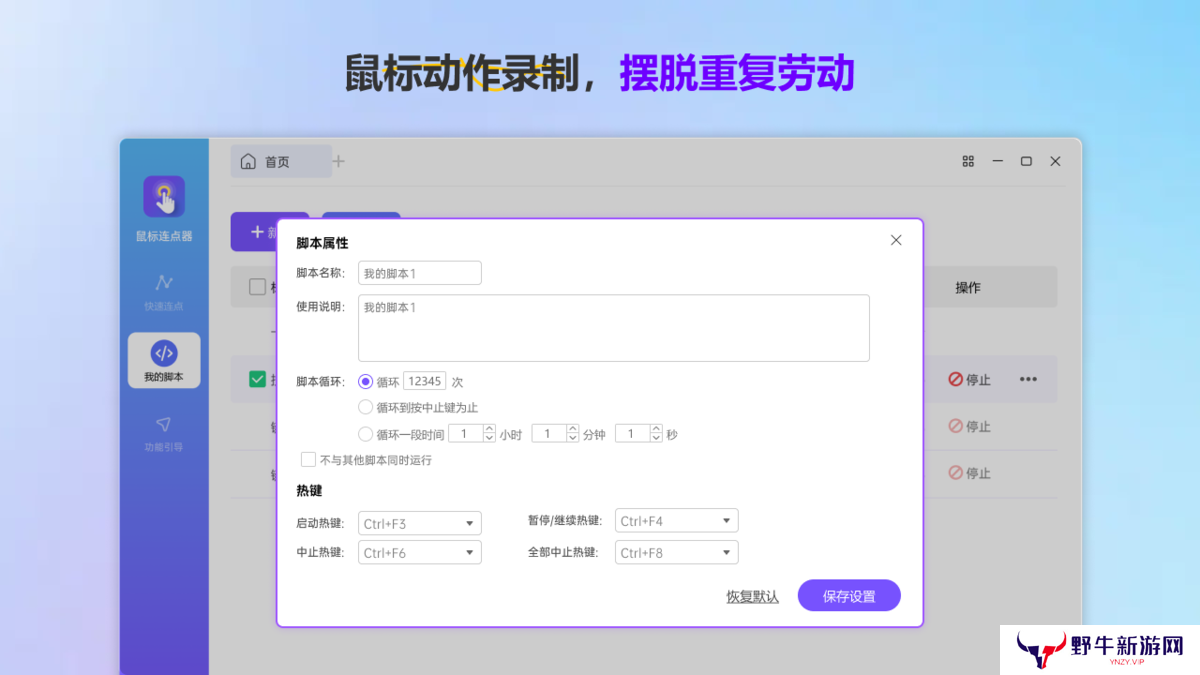
Task: Select 循环到按中止键为止 radio option
Action: tap(366, 408)
